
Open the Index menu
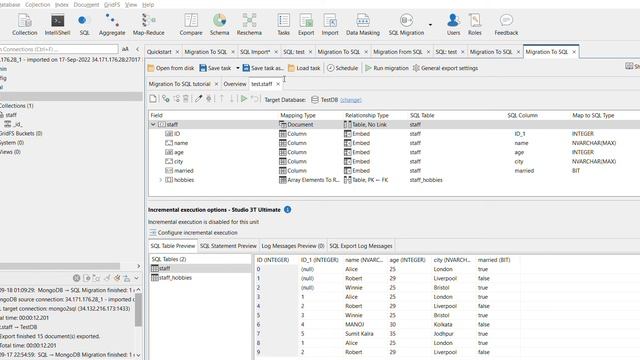point(62,4)
